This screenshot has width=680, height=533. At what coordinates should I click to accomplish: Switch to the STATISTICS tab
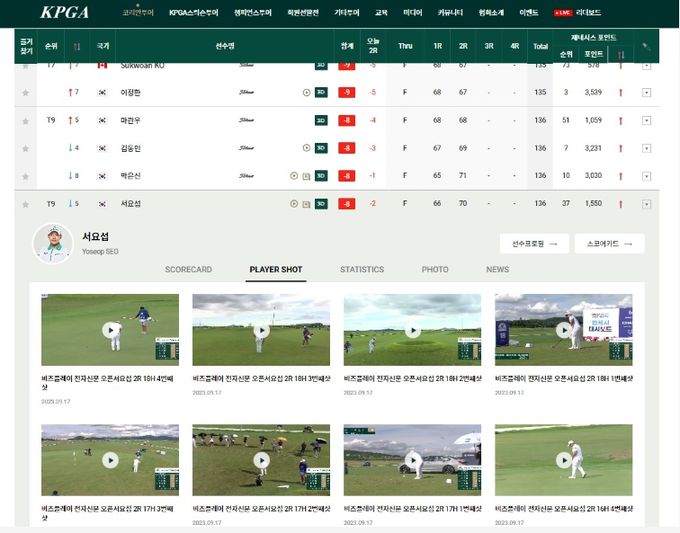[x=362, y=269]
